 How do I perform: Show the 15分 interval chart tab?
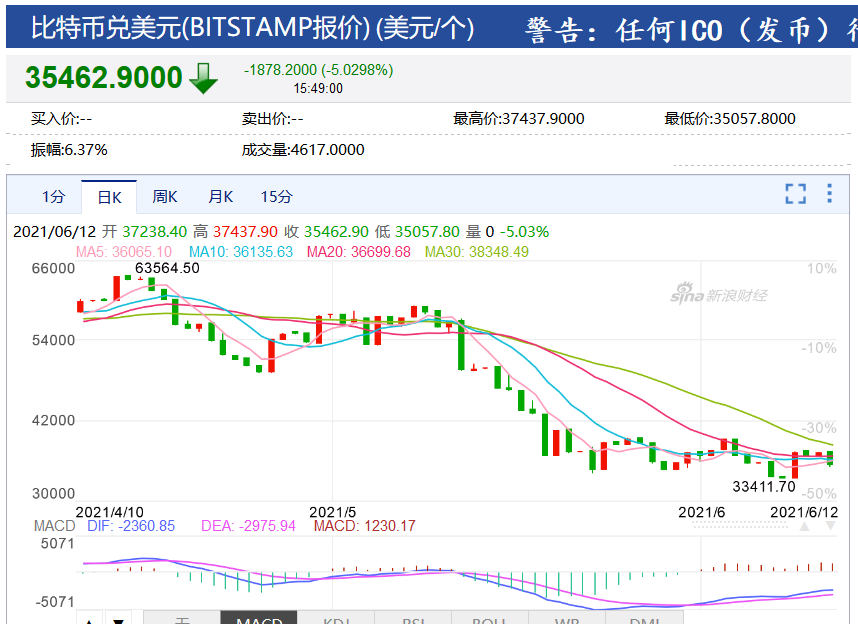[277, 197]
